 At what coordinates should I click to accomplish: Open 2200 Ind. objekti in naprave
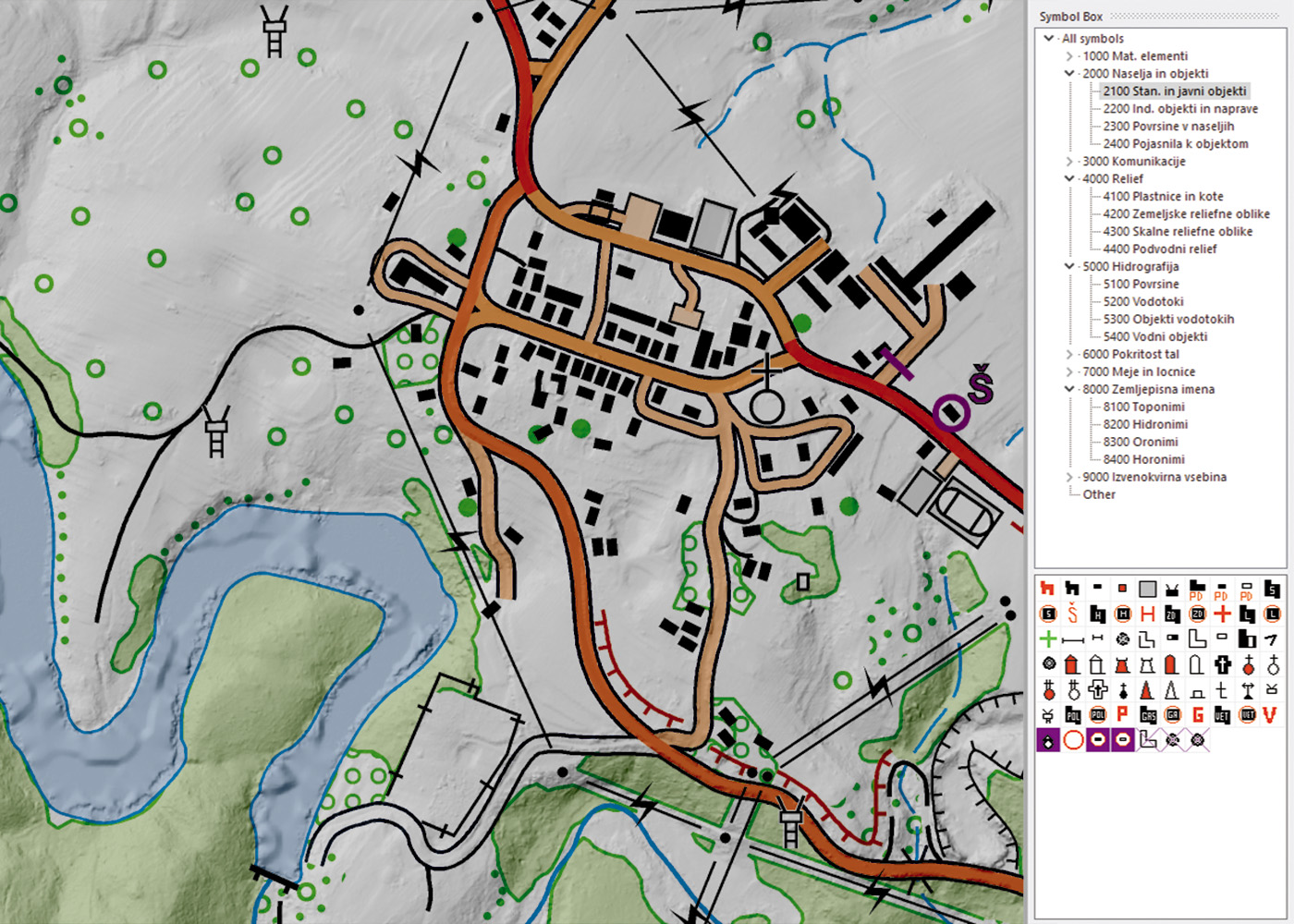click(x=1179, y=109)
